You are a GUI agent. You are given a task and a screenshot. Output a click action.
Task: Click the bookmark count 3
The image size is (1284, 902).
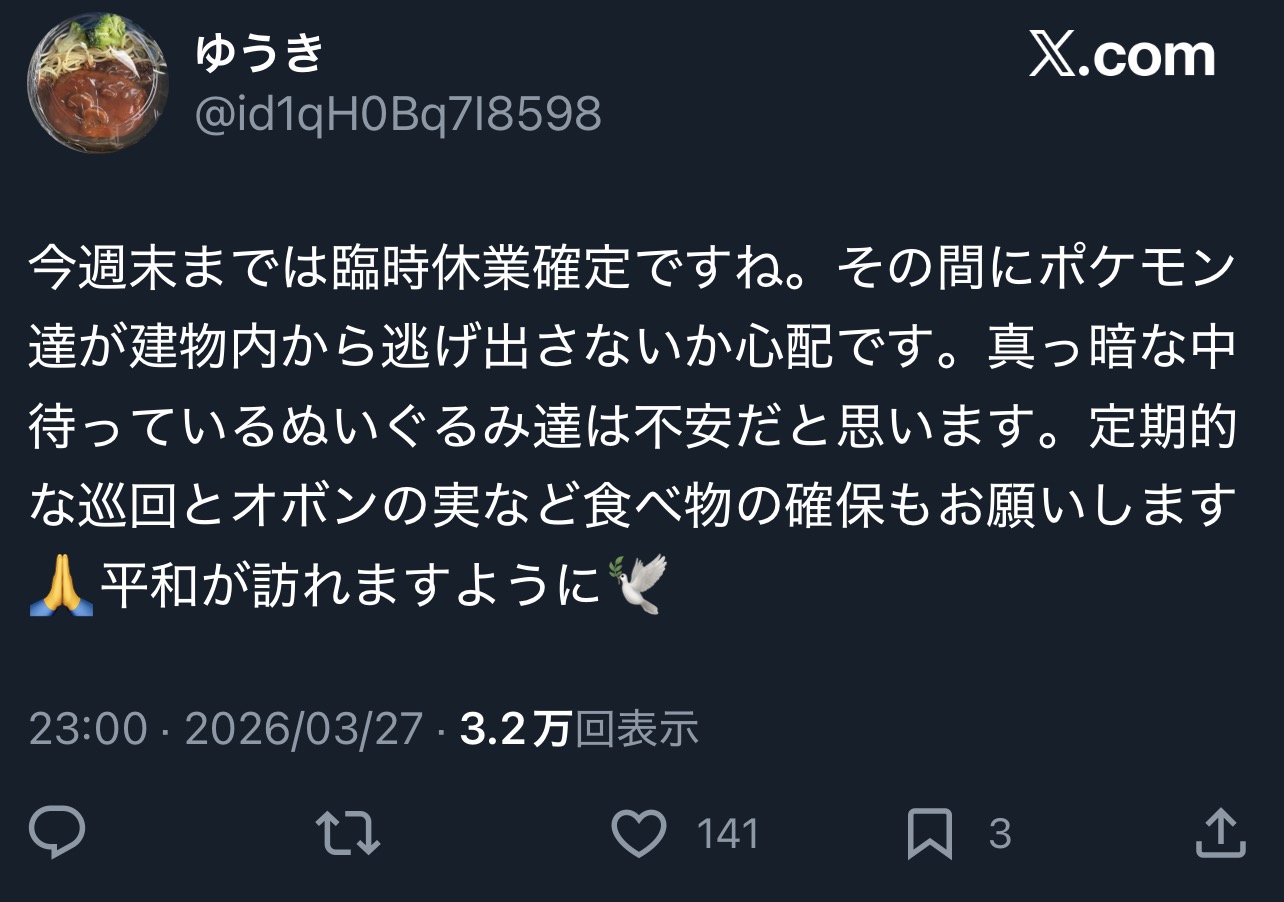[x=999, y=834]
